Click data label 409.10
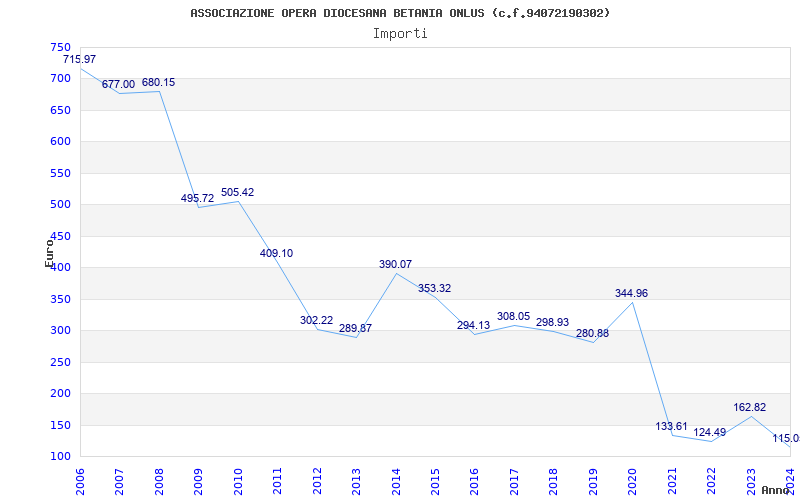 click(277, 253)
